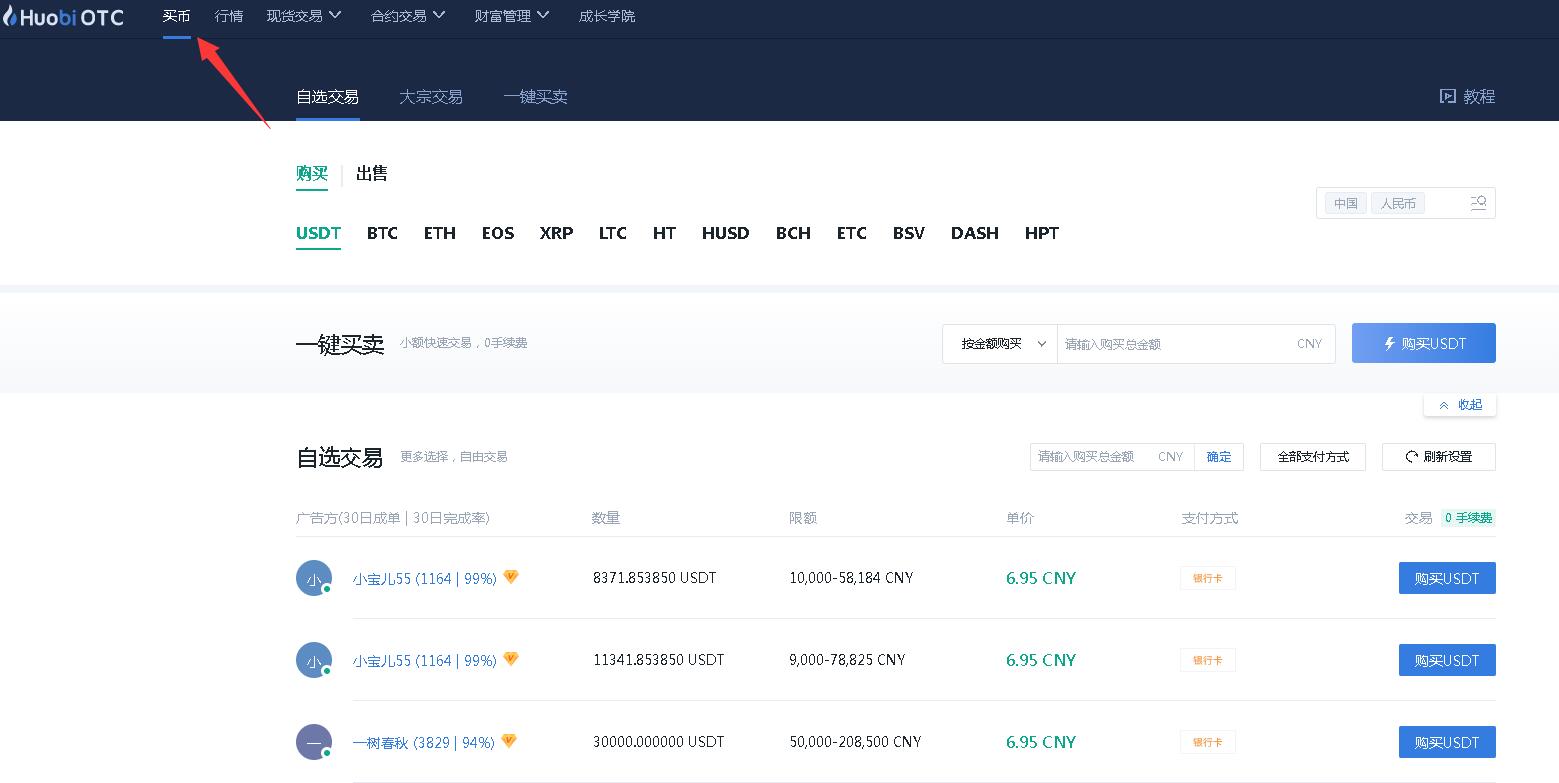Click avatar of 小宝儿55 with 11341.853850 USDT
The image size is (1559, 783).
(x=314, y=660)
